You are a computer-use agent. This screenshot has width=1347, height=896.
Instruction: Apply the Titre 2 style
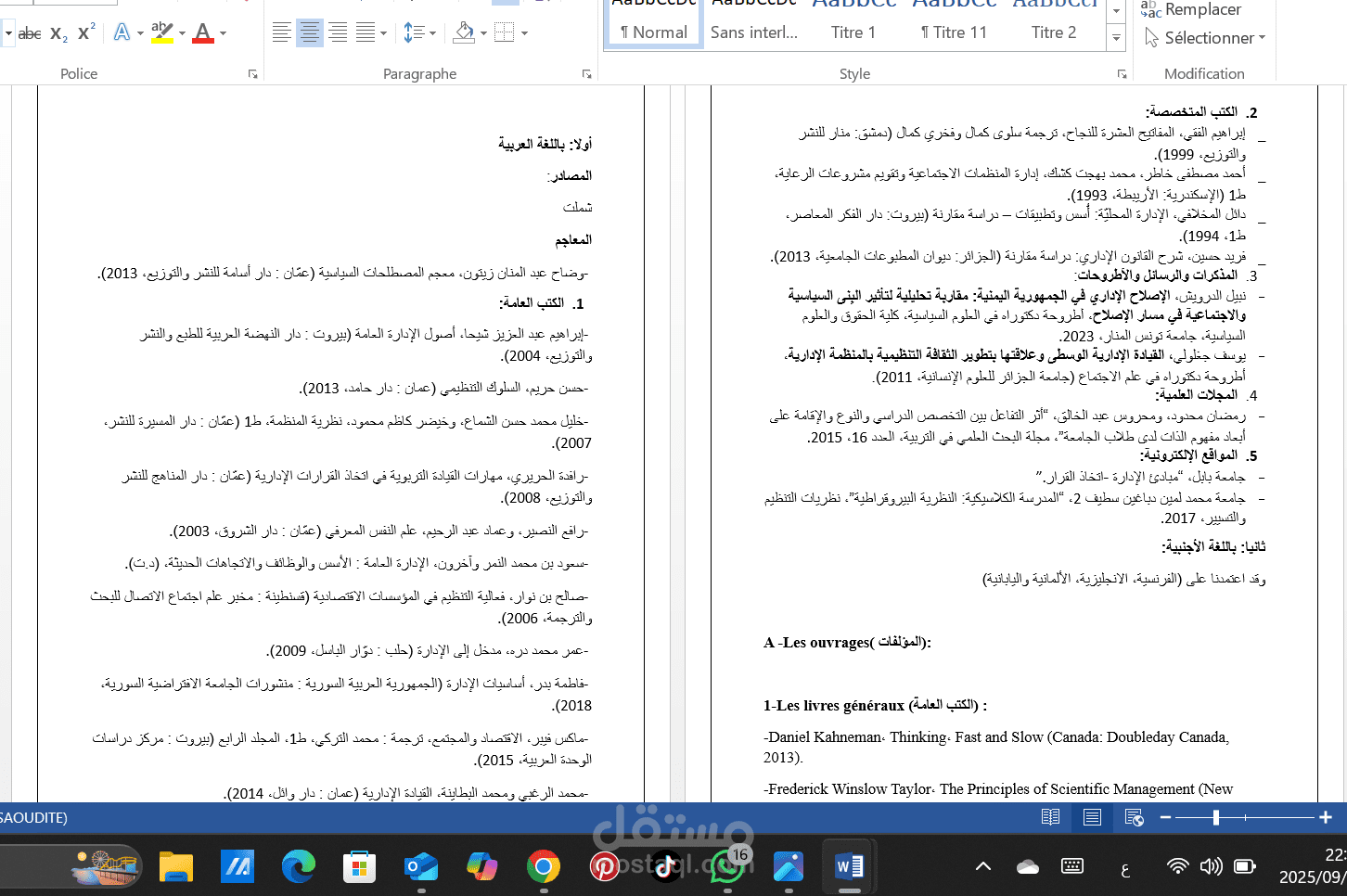[x=1054, y=24]
